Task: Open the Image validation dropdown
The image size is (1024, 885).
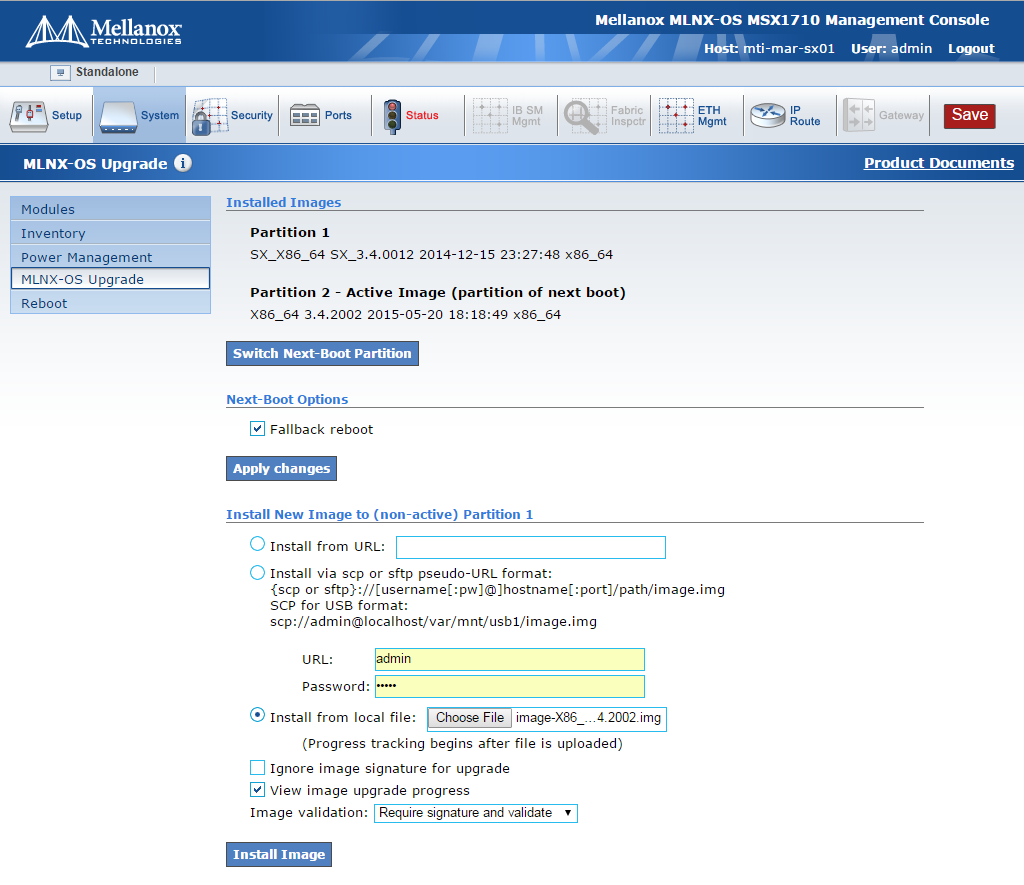Action: pyautogui.click(x=476, y=813)
